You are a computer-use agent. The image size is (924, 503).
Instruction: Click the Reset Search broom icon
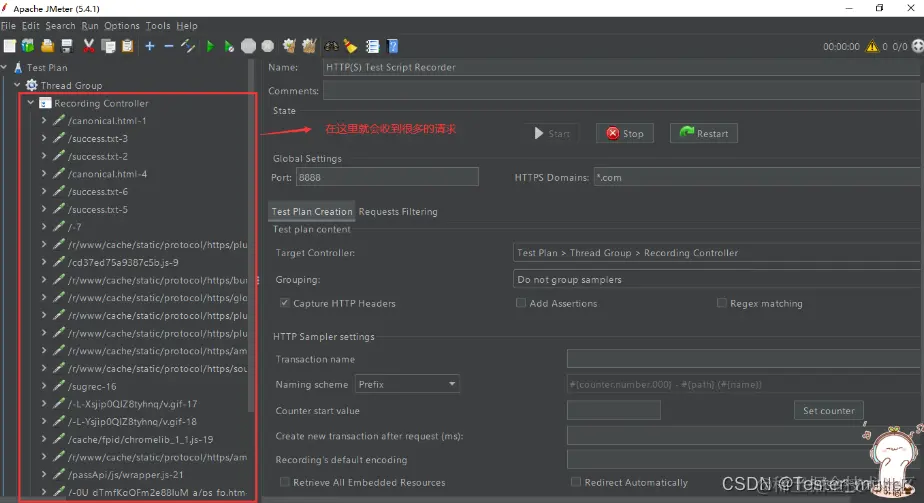(351, 46)
